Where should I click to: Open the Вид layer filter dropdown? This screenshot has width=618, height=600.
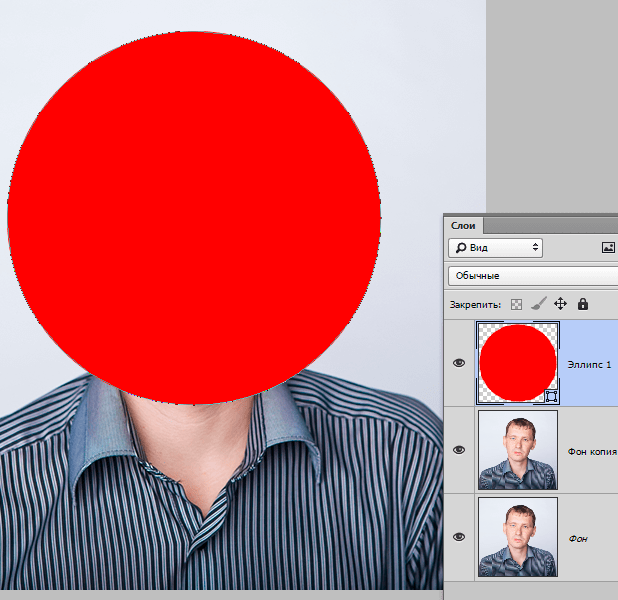click(x=495, y=248)
